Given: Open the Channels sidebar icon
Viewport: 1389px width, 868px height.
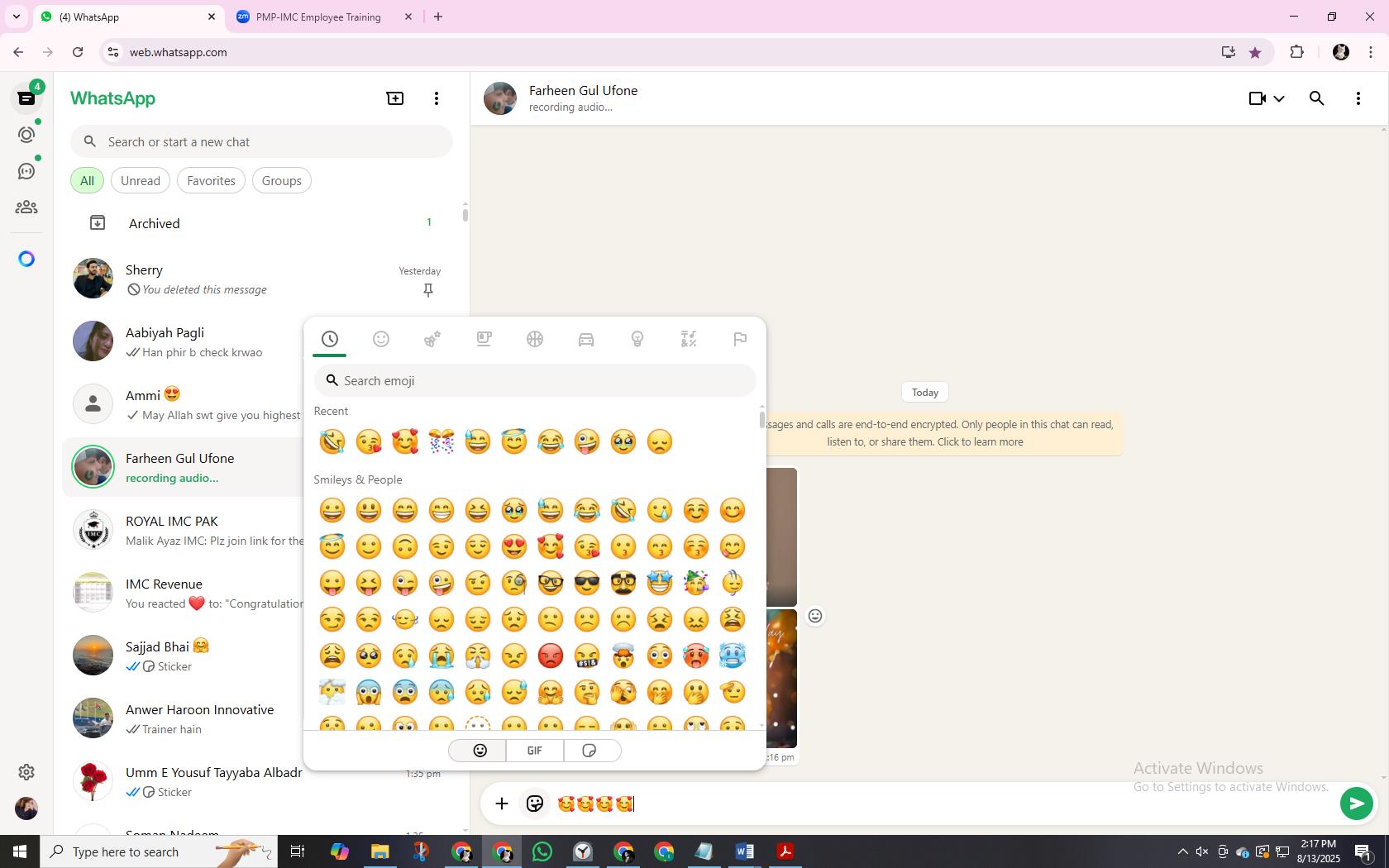Looking at the screenshot, I should (26, 171).
